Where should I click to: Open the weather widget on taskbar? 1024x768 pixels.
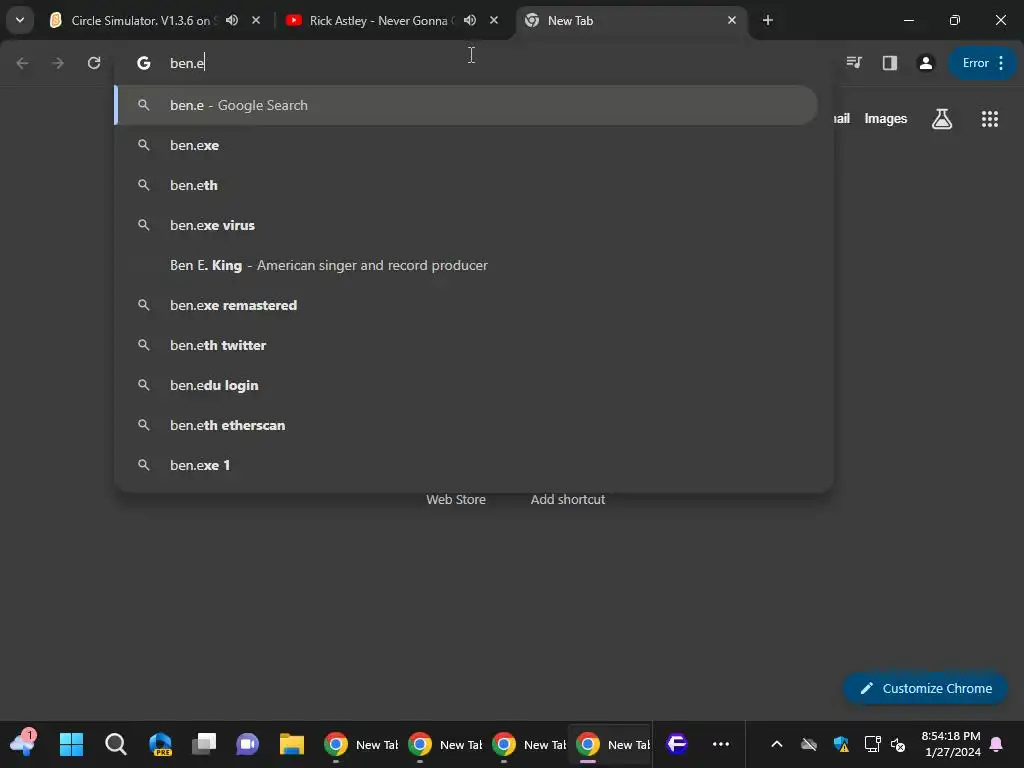tap(23, 743)
